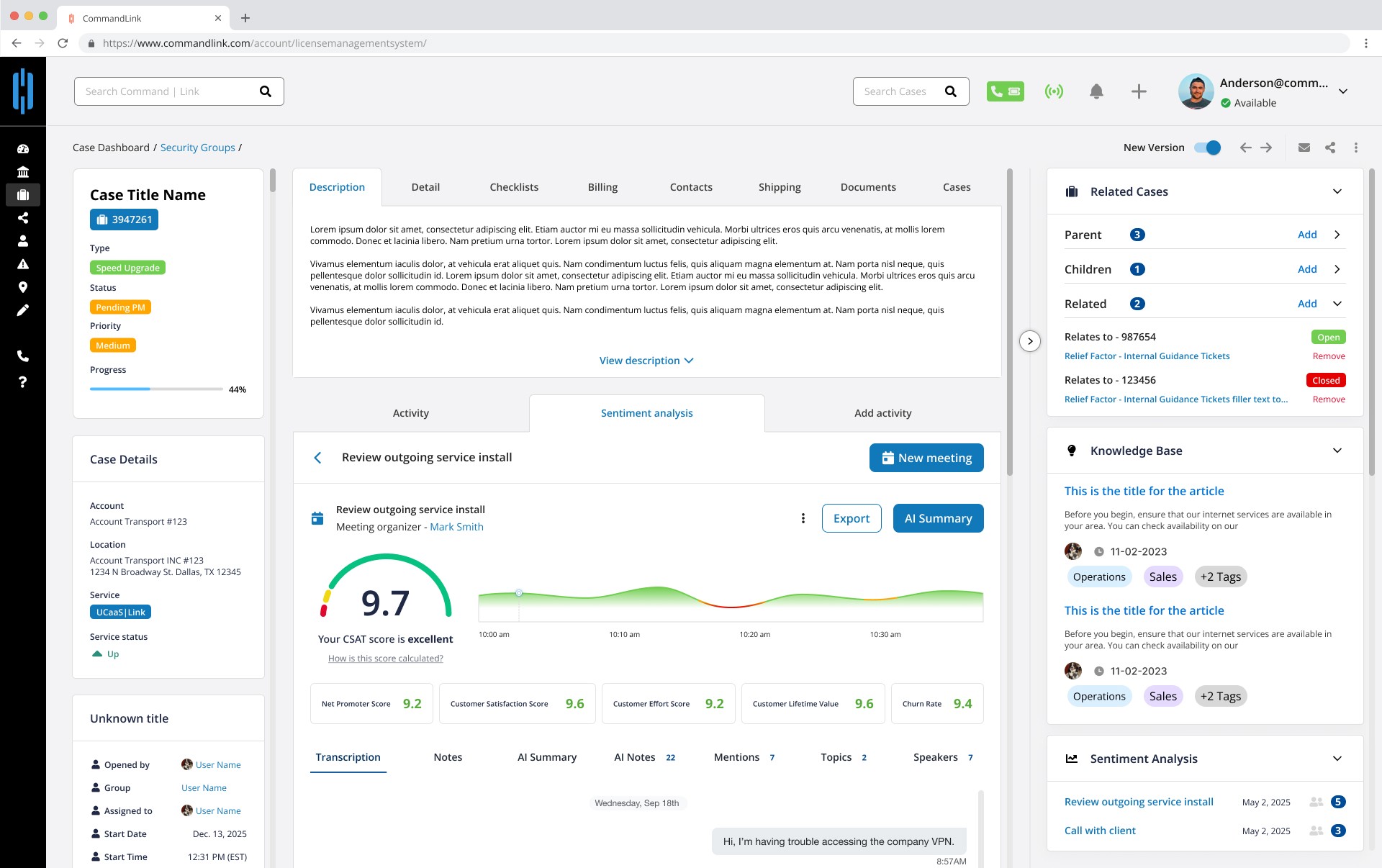Add a Parent related case
This screenshot has width=1382, height=868.
(x=1307, y=235)
